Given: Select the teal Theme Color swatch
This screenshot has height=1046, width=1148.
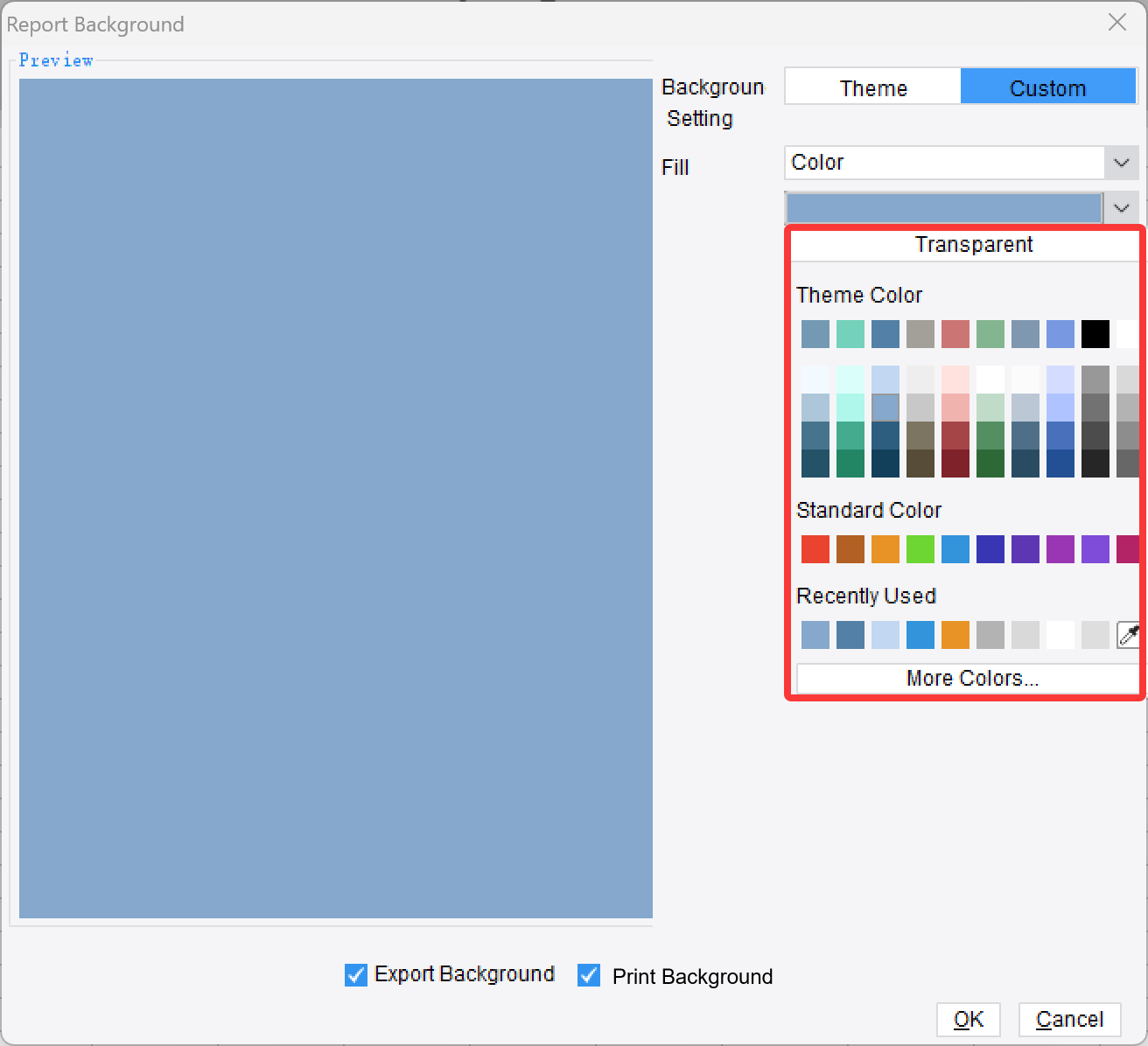Looking at the screenshot, I should click(850, 334).
